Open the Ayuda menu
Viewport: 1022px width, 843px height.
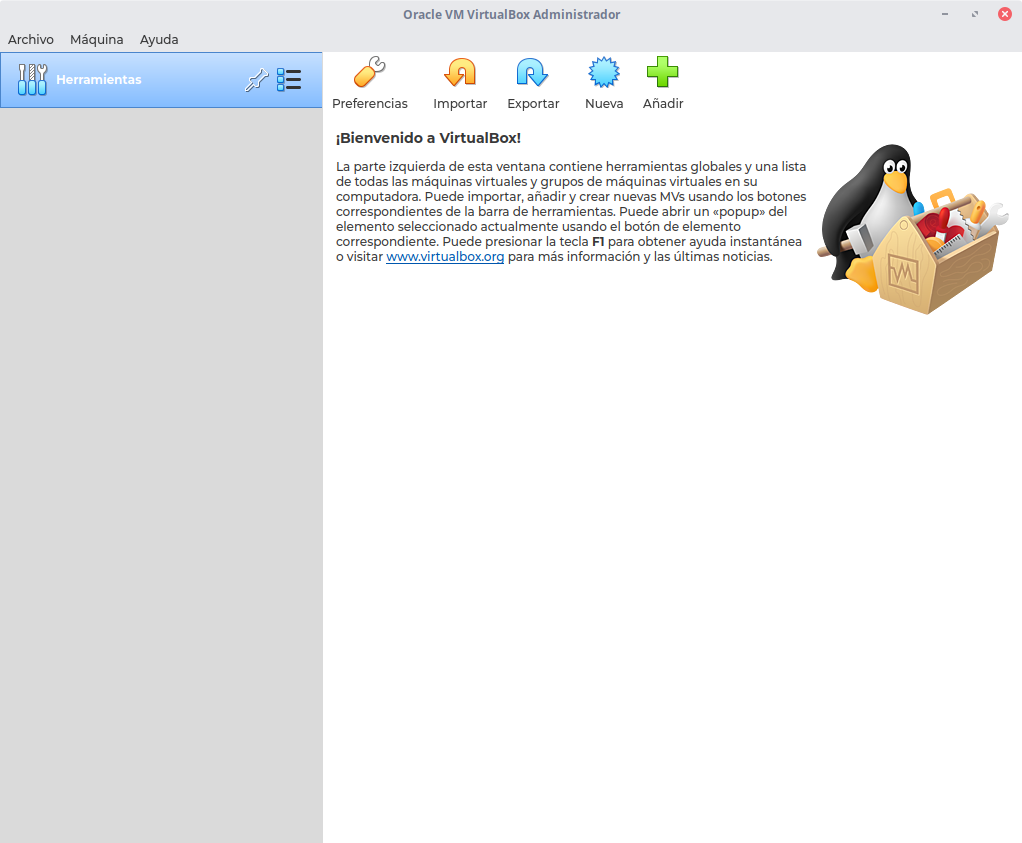point(159,39)
